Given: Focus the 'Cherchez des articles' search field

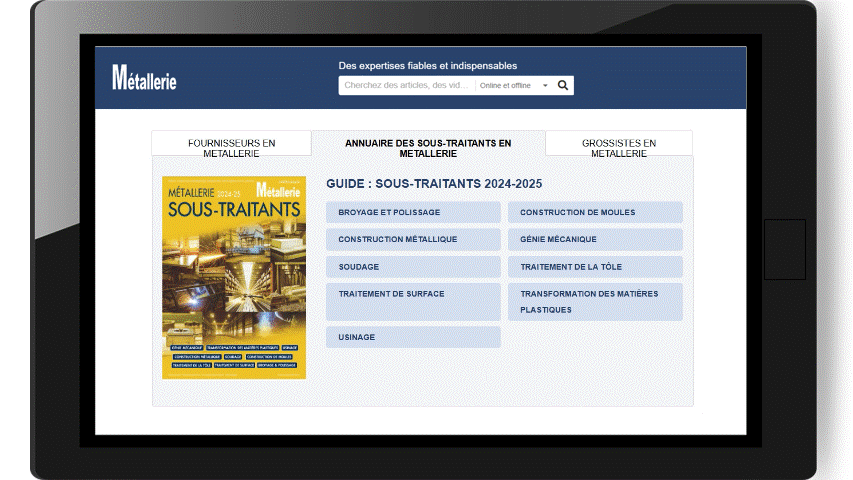Looking at the screenshot, I should coord(406,85).
